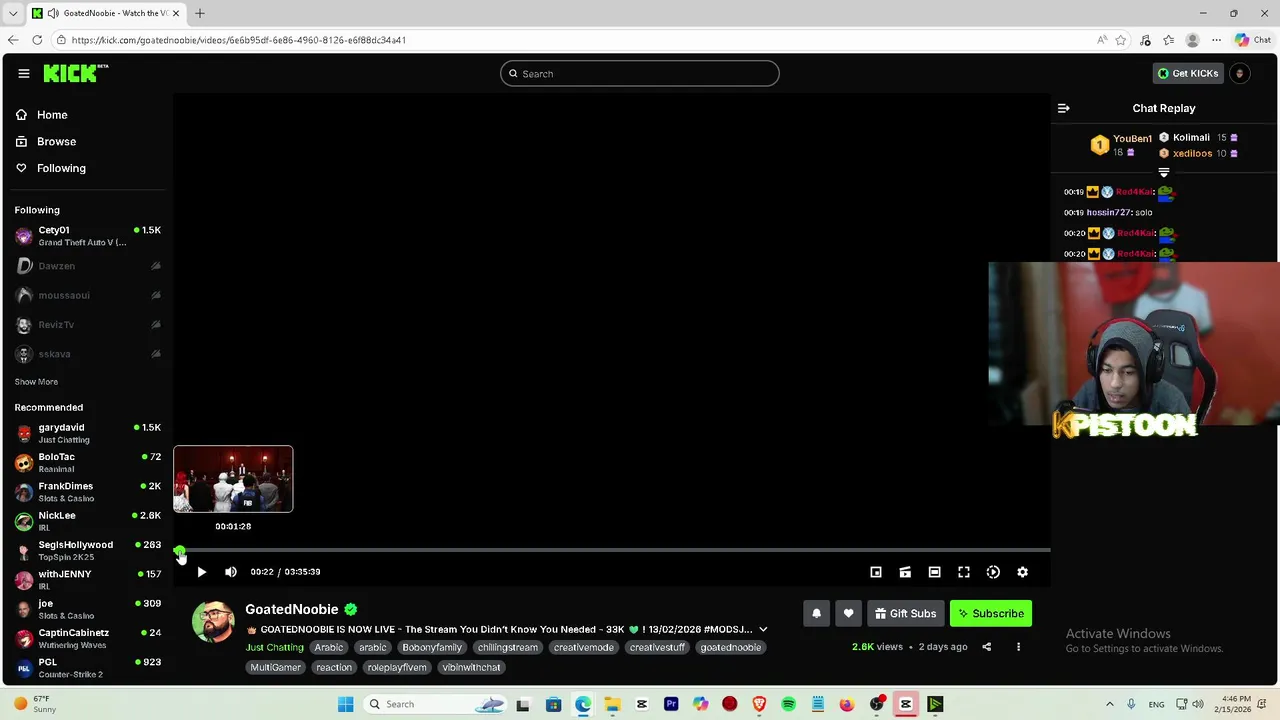The width and height of the screenshot is (1280, 720).
Task: Toggle the sidebar hamburger menu
Action: [x=23, y=73]
